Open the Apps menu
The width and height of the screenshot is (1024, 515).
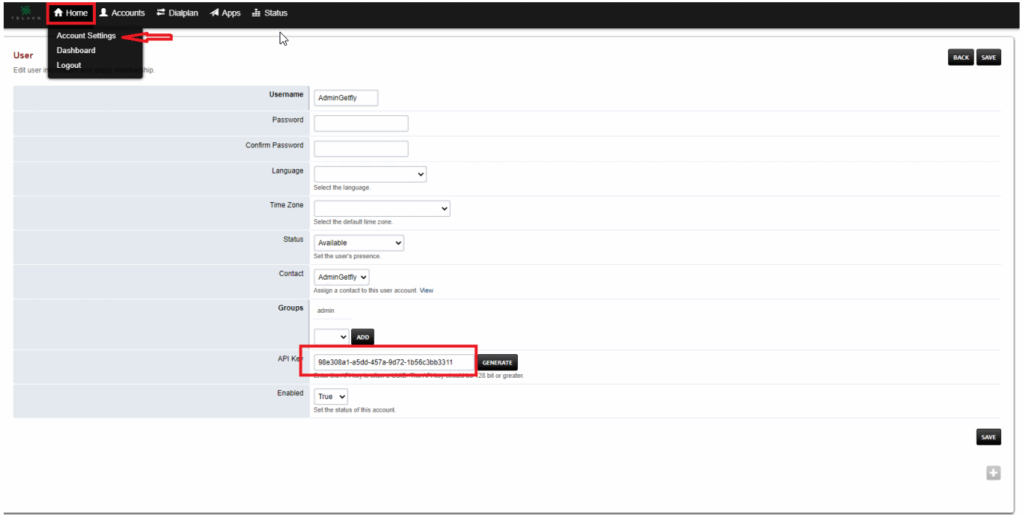pos(225,13)
